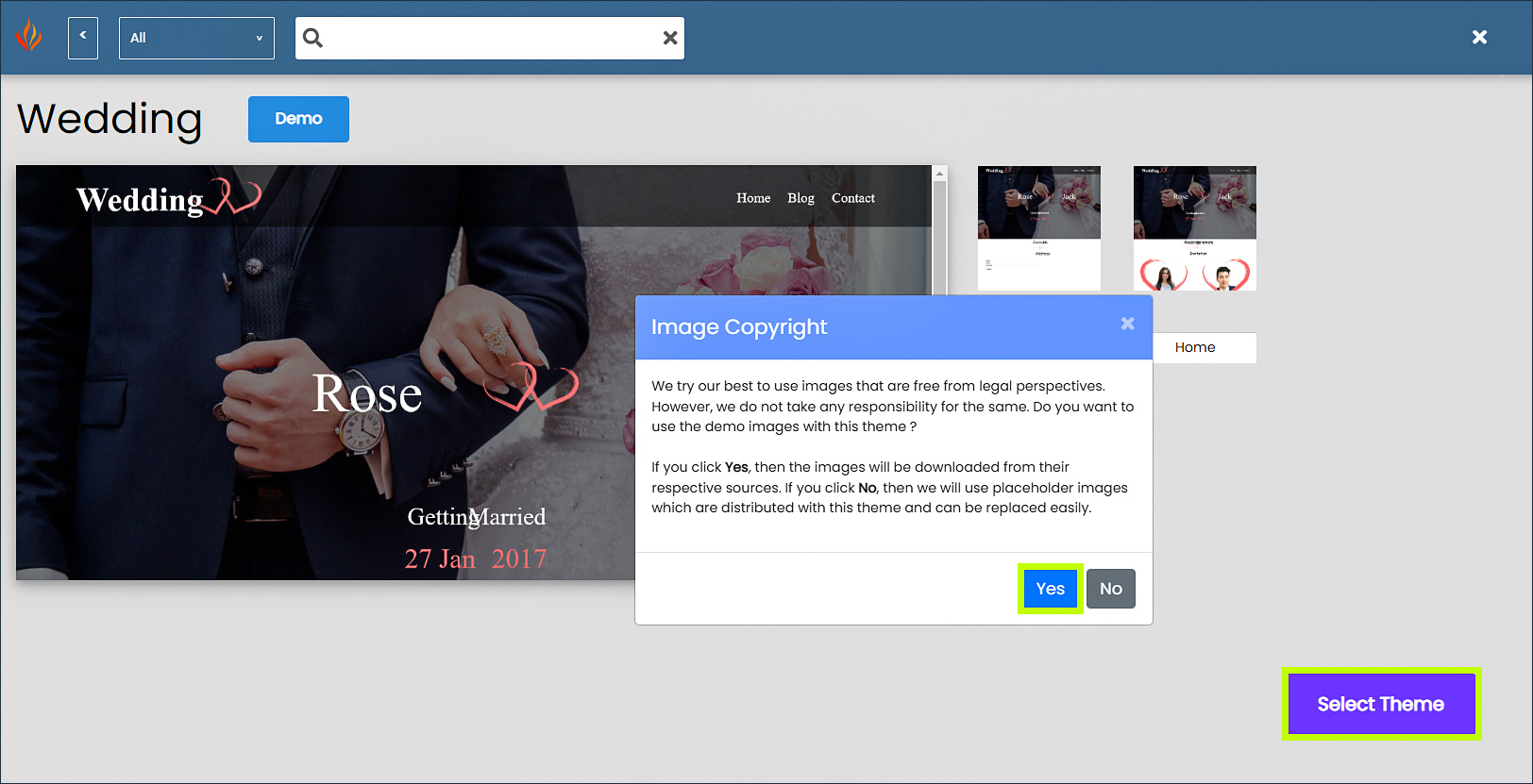Click the flame logo icon
The height and width of the screenshot is (784, 1533).
coord(29,36)
